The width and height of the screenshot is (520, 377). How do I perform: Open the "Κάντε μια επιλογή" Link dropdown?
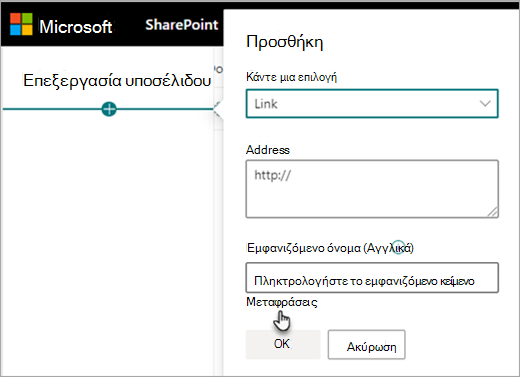(x=372, y=104)
